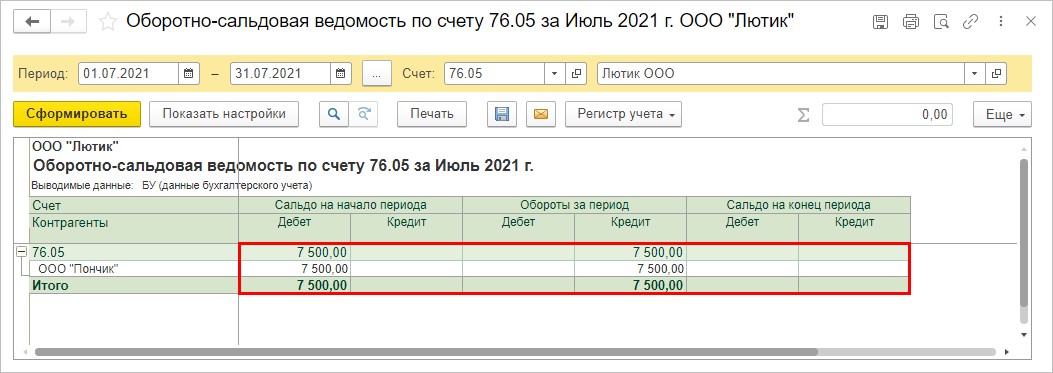
Task: Expand the account 76.05 dropdown arrow
Action: click(555, 74)
